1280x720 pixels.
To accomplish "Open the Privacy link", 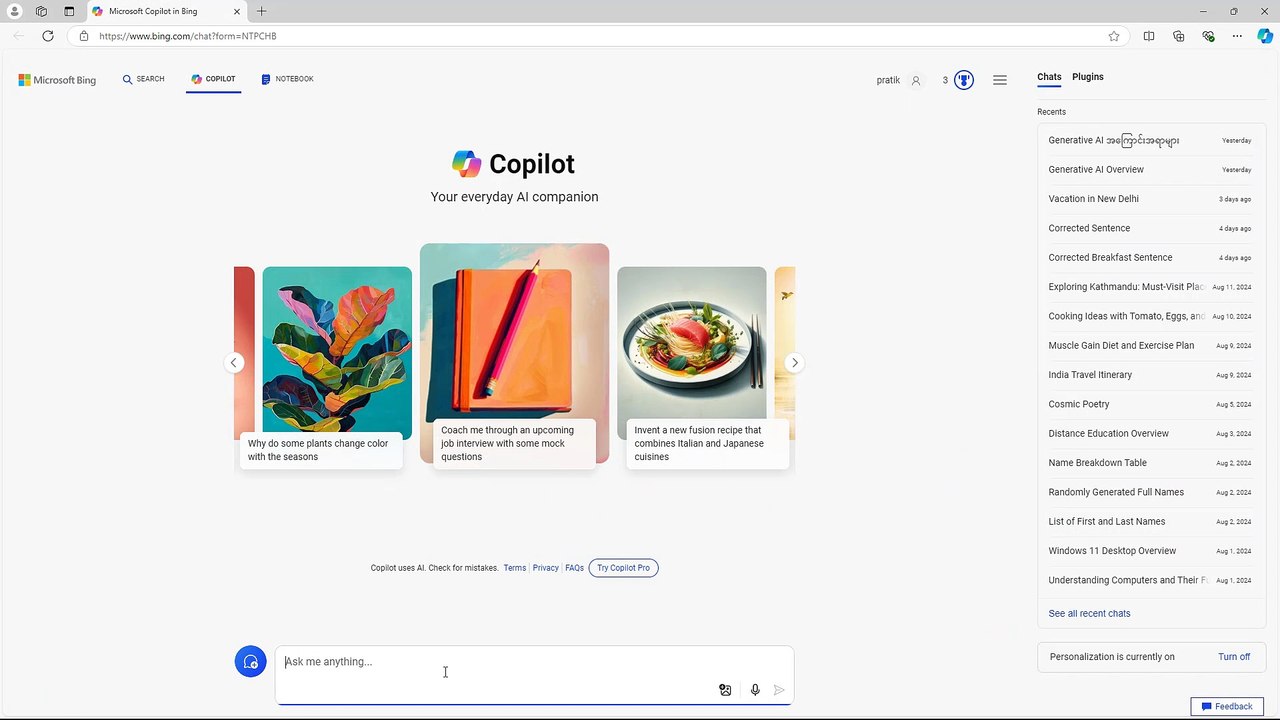I will point(546,568).
